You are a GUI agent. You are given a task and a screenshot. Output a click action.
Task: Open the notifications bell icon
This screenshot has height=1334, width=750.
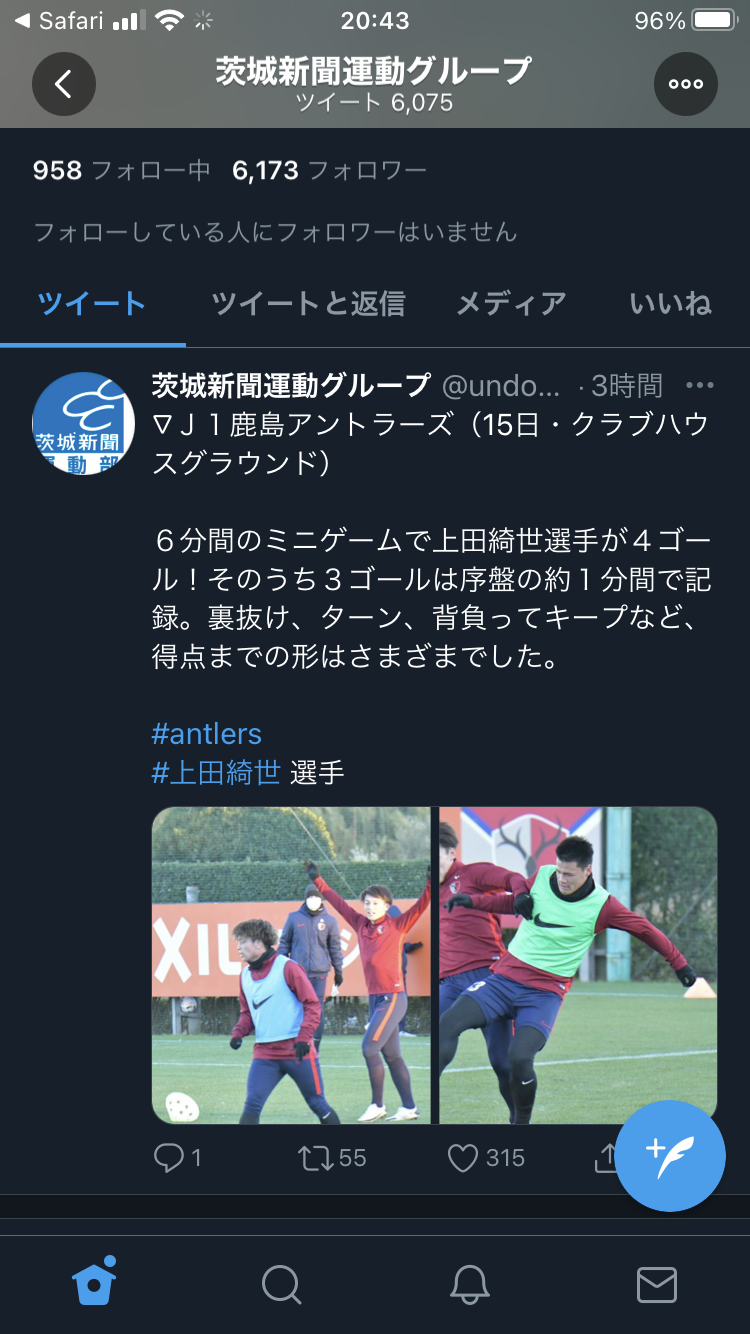[x=469, y=1284]
